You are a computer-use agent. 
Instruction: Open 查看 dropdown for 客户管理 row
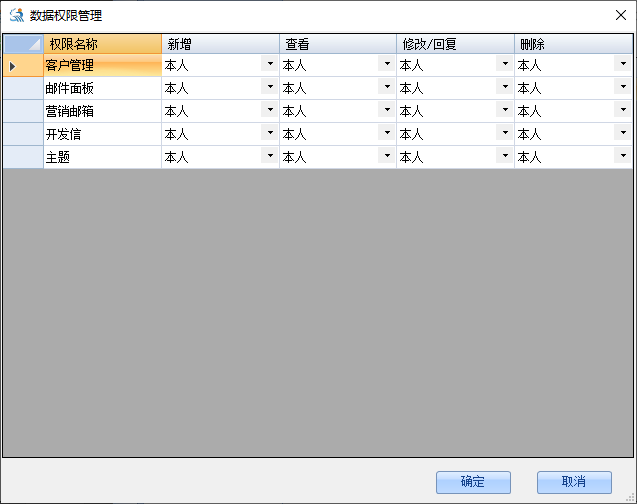(x=387, y=64)
